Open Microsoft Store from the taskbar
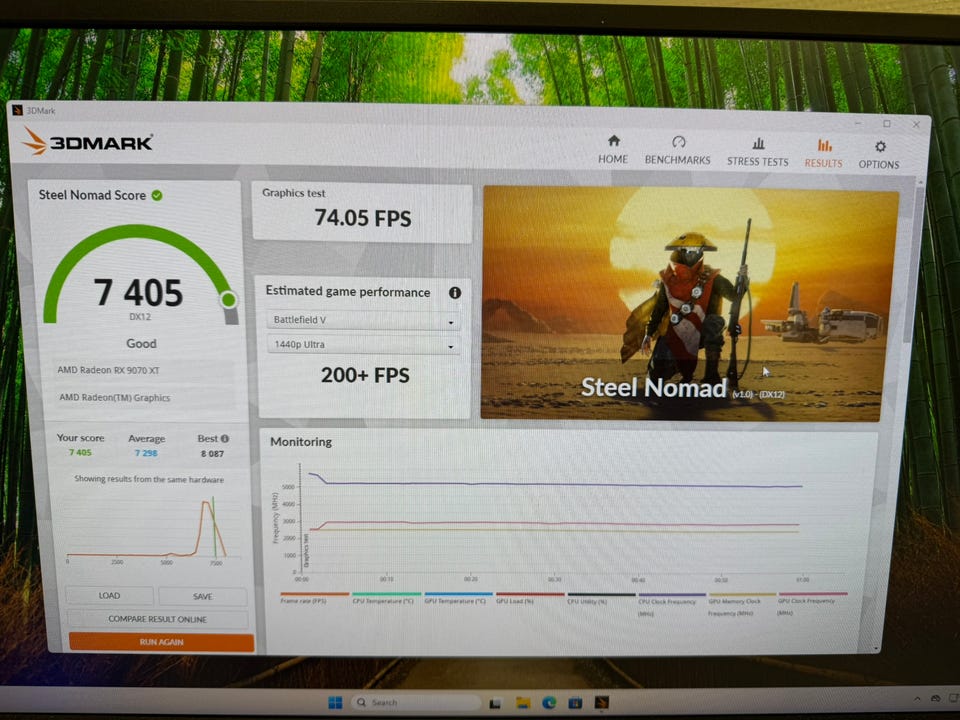960x720 pixels. click(575, 703)
